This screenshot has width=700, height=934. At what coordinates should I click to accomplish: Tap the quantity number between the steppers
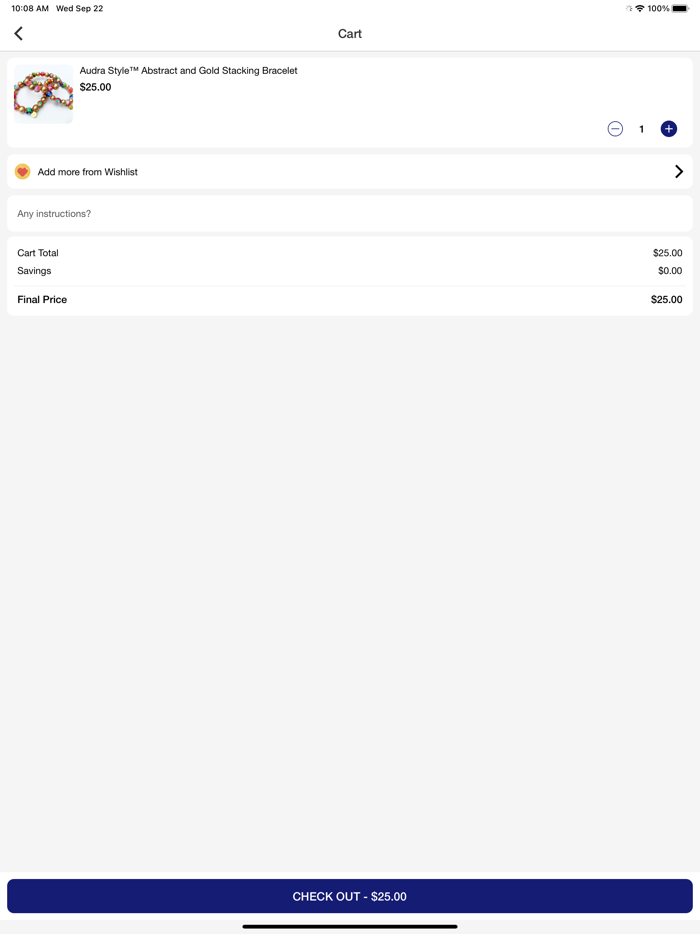coord(642,129)
